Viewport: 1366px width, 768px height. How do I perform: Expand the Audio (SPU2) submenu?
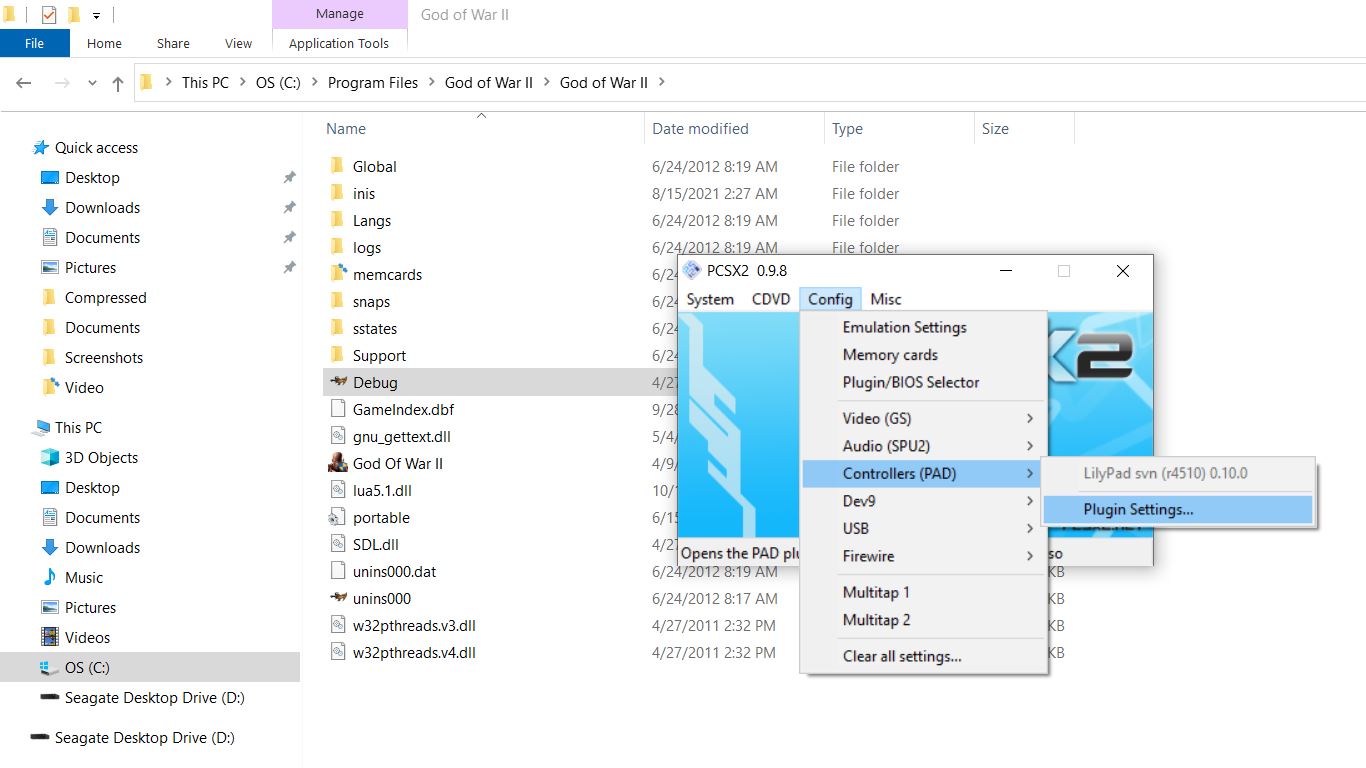pos(1029,446)
